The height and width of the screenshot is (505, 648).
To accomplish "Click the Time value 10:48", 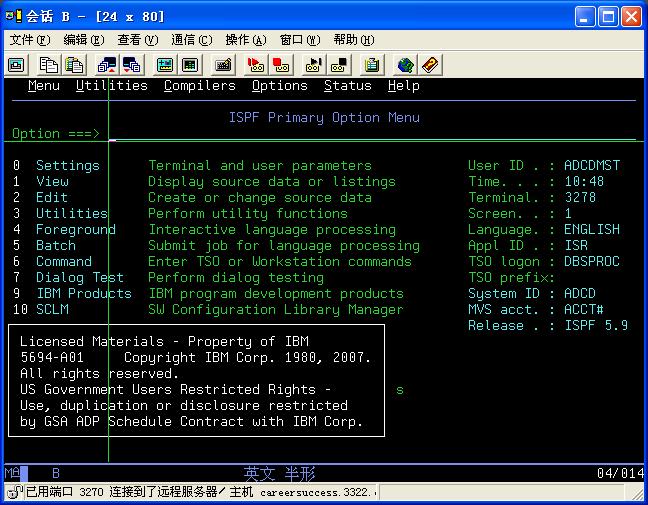I will coord(584,182).
